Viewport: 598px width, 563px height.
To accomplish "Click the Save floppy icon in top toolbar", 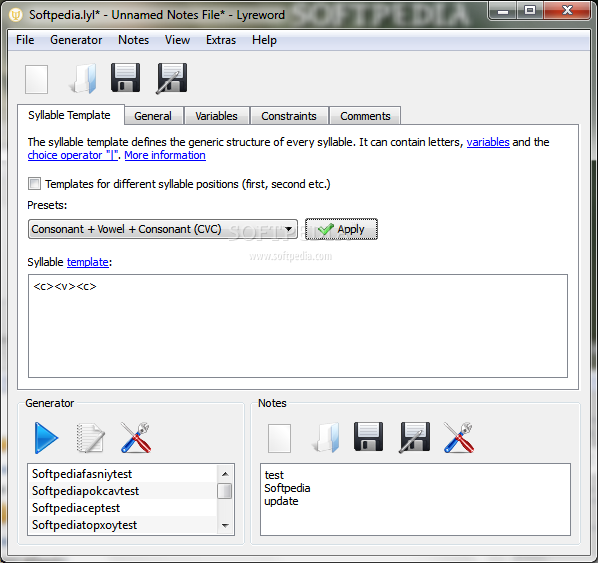I will tap(125, 78).
